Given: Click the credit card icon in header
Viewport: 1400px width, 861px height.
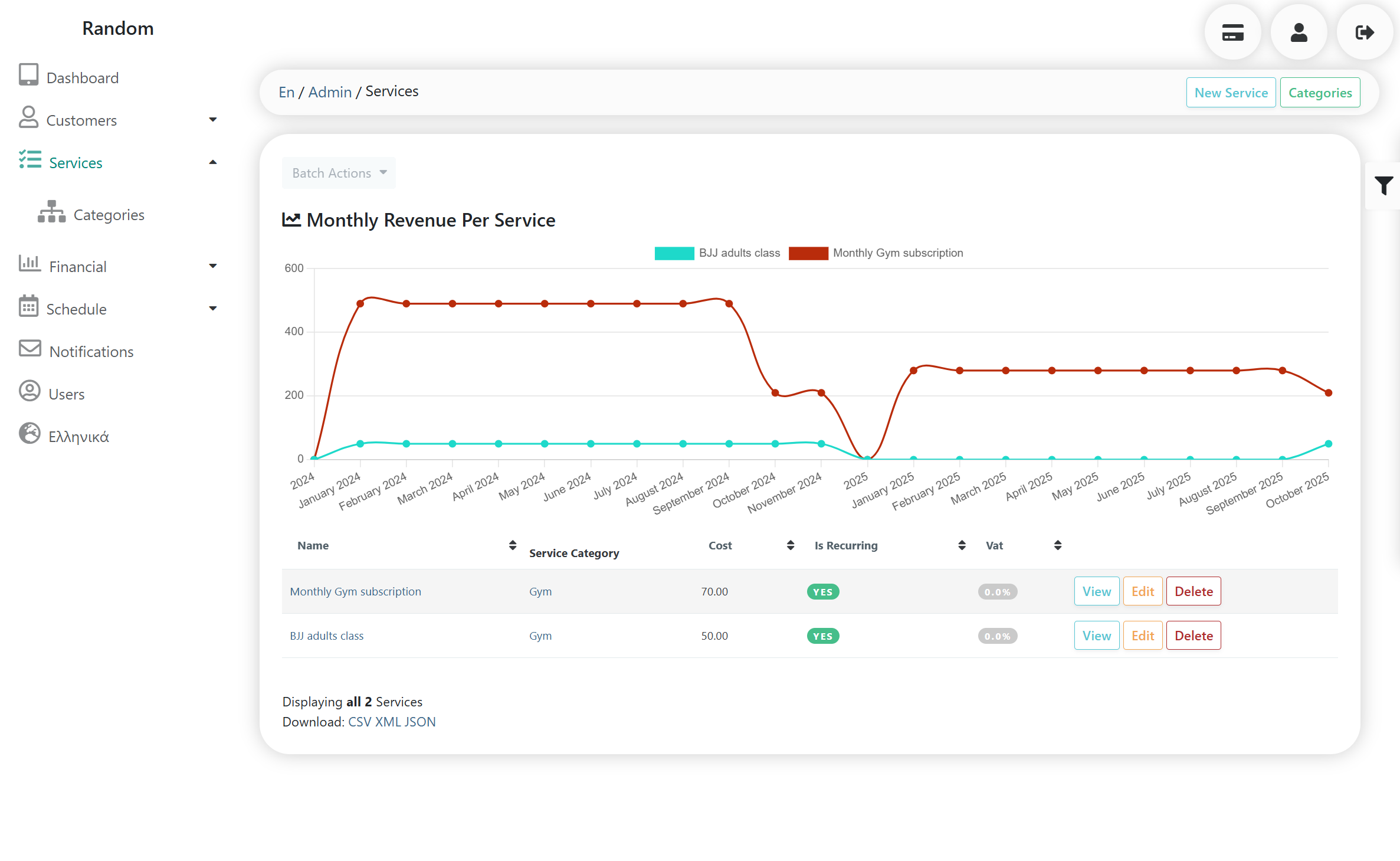Looking at the screenshot, I should pos(1232,32).
